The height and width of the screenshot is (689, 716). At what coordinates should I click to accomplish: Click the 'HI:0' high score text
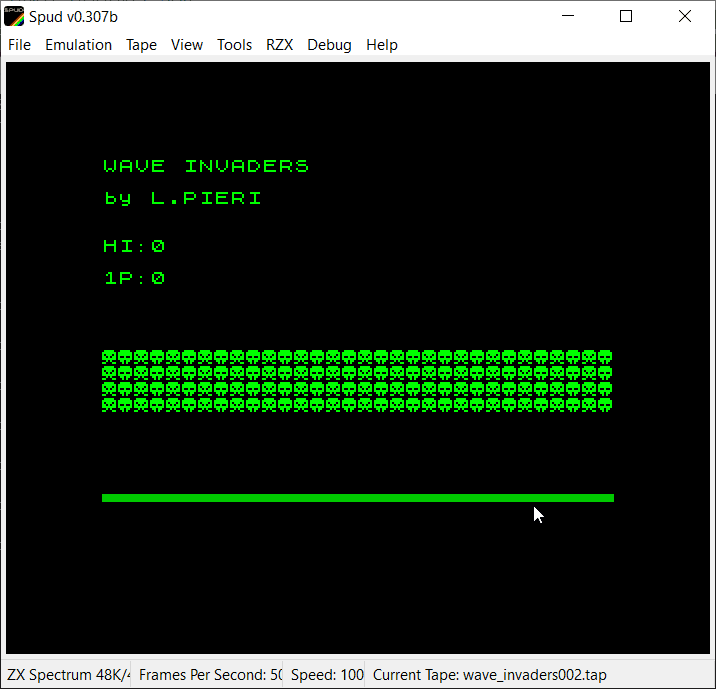134,246
